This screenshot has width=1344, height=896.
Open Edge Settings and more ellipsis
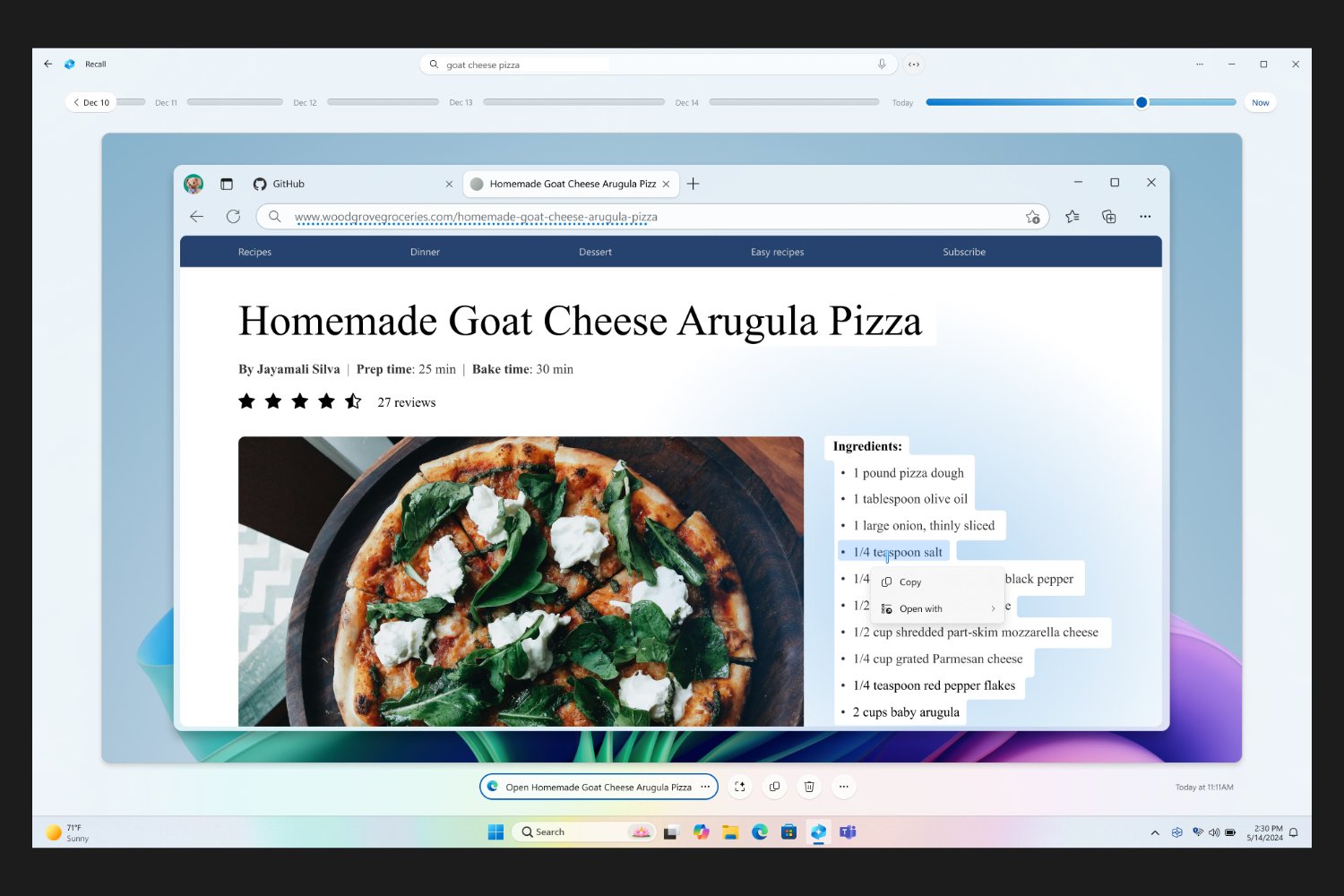pos(1145,216)
